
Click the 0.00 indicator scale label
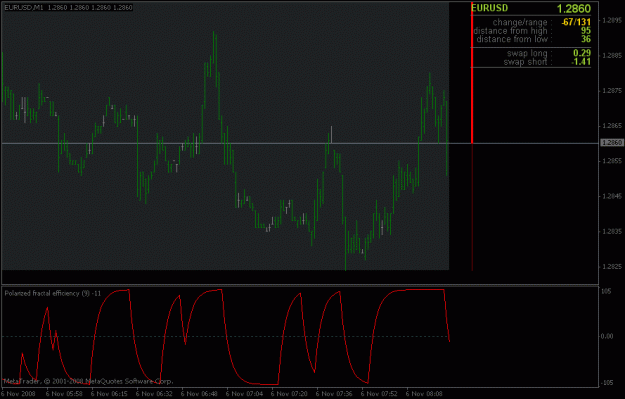coord(607,336)
